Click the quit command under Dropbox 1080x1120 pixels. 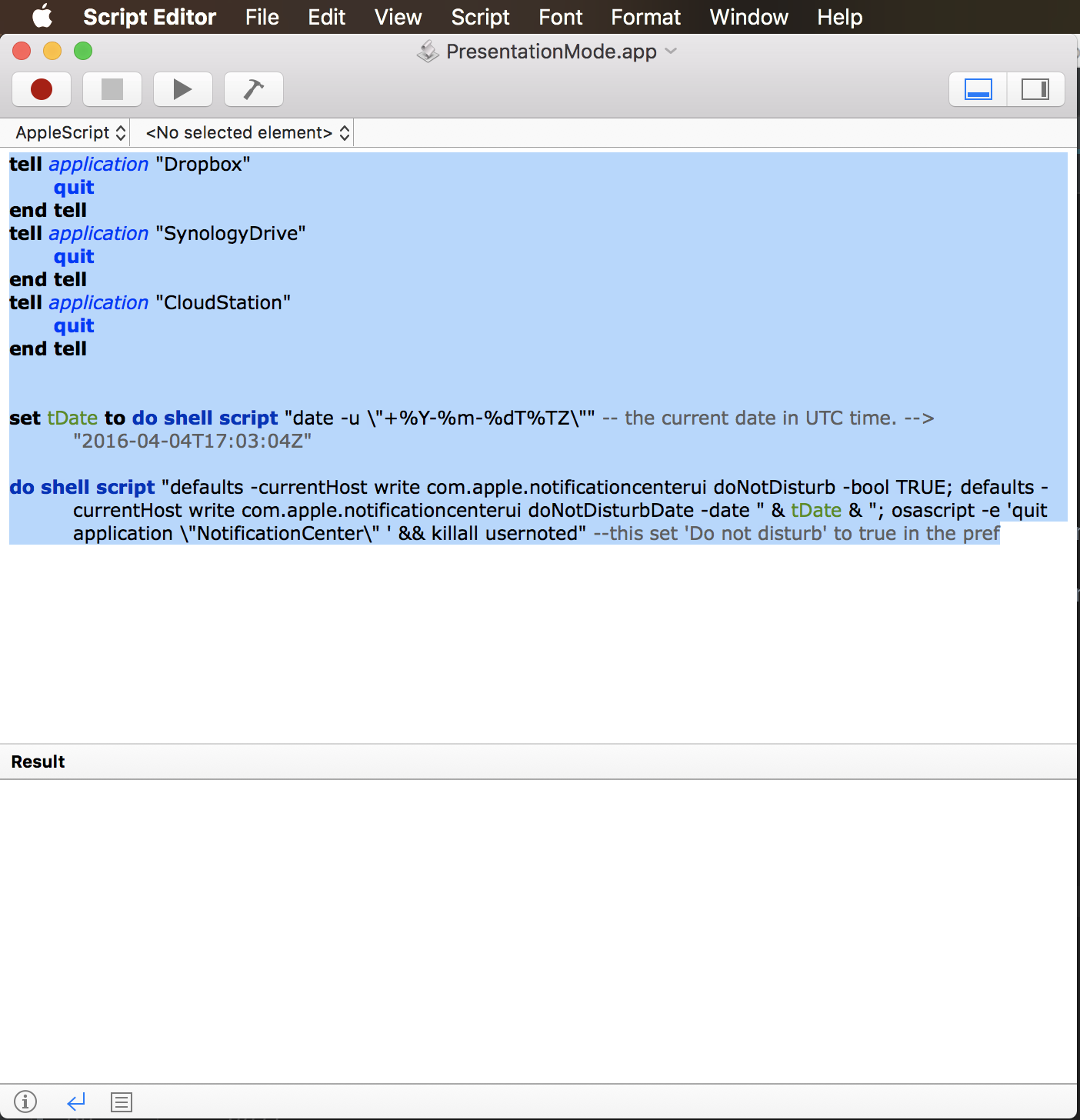[x=74, y=187]
